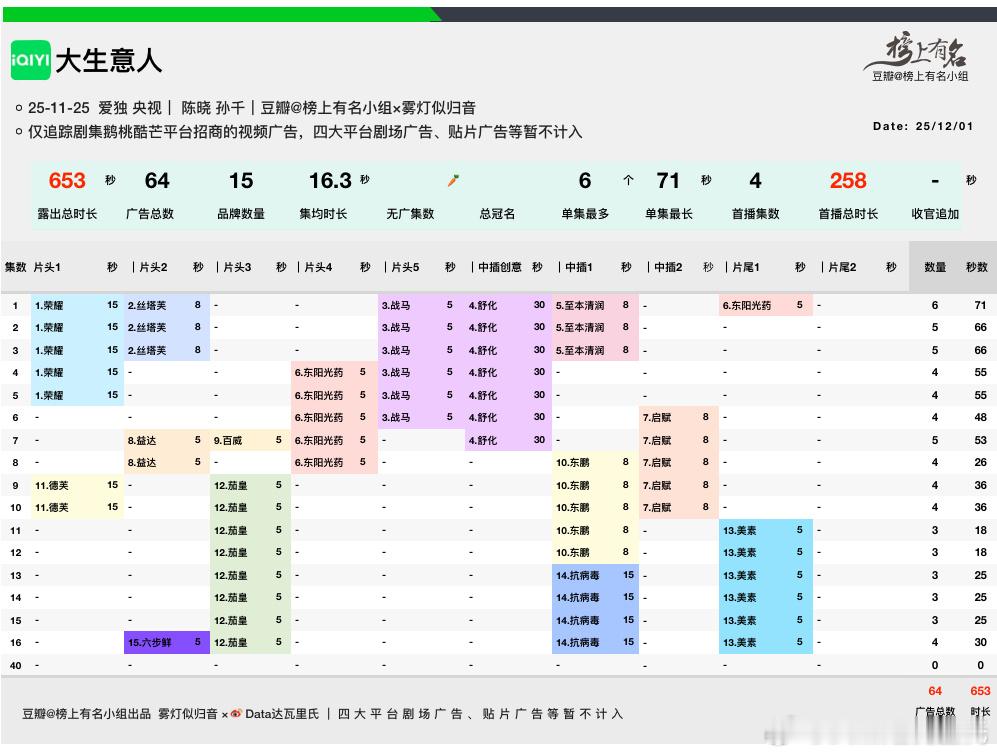The height and width of the screenshot is (755, 997).
Task: Click the red 653 total exposure value
Action: 67,181
